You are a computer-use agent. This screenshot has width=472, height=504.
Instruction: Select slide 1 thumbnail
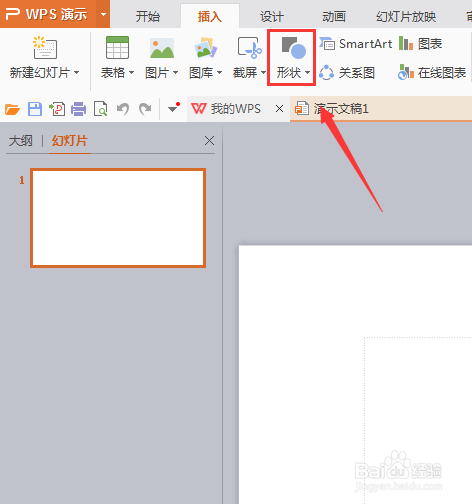click(x=118, y=218)
